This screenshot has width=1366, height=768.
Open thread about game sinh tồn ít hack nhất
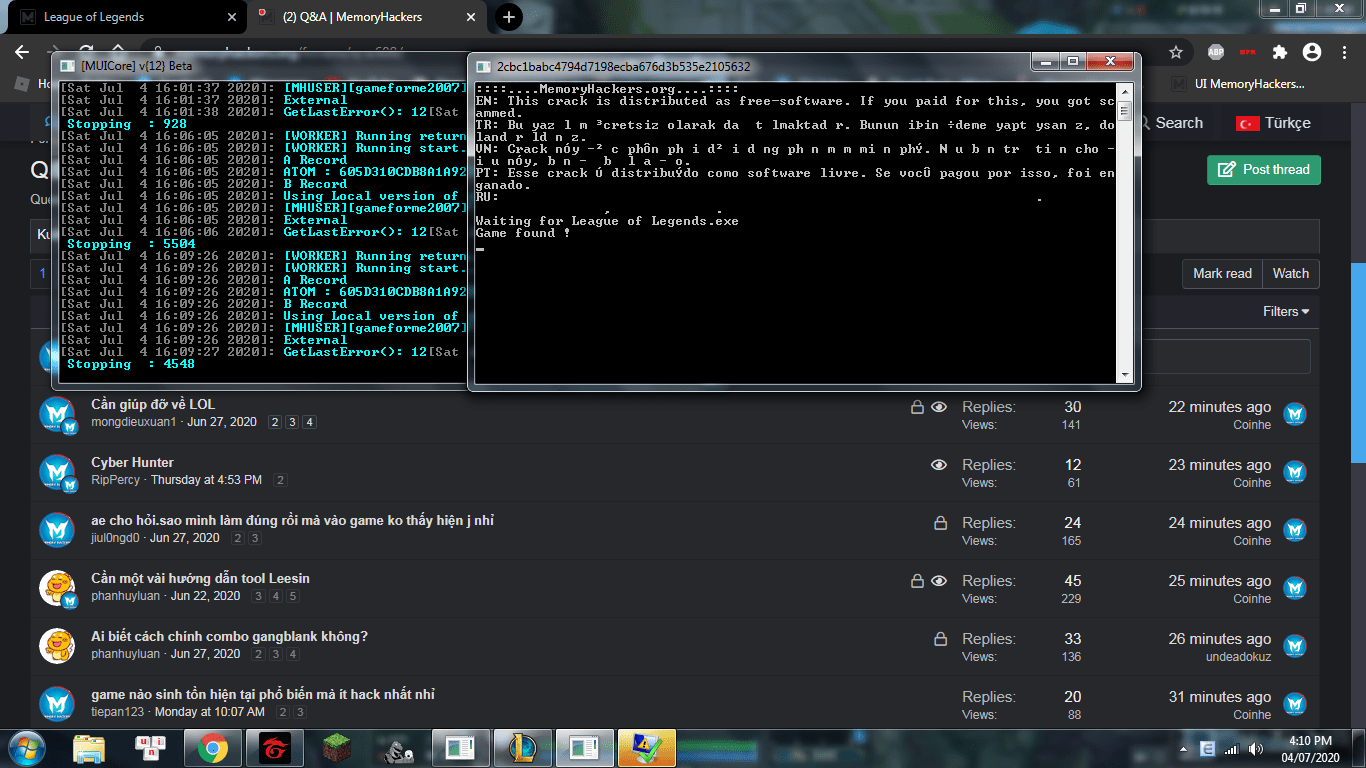coord(263,694)
